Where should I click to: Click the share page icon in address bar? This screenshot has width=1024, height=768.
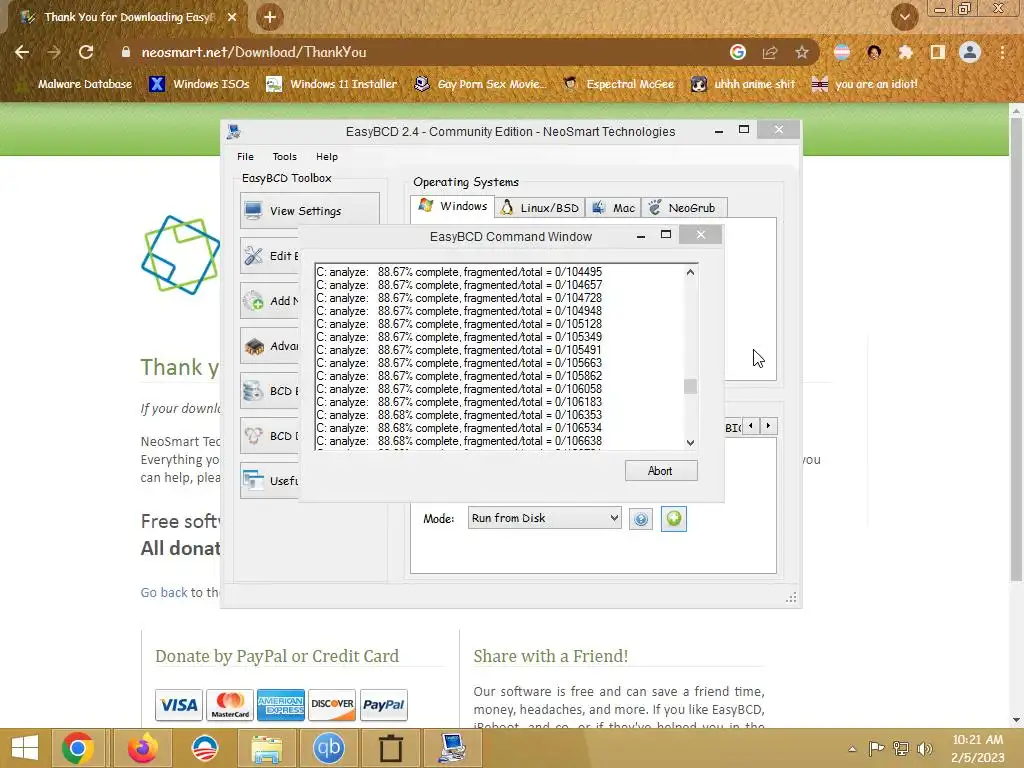pos(770,52)
